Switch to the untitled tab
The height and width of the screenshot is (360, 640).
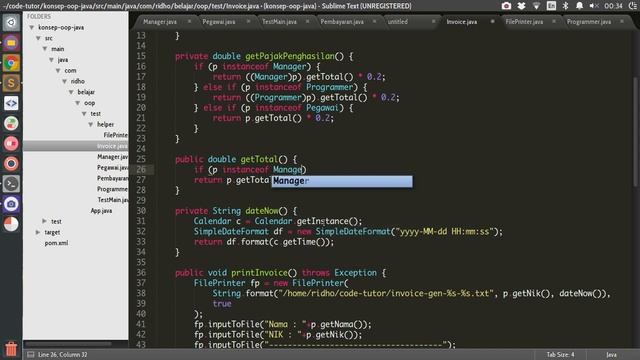tap(398, 22)
